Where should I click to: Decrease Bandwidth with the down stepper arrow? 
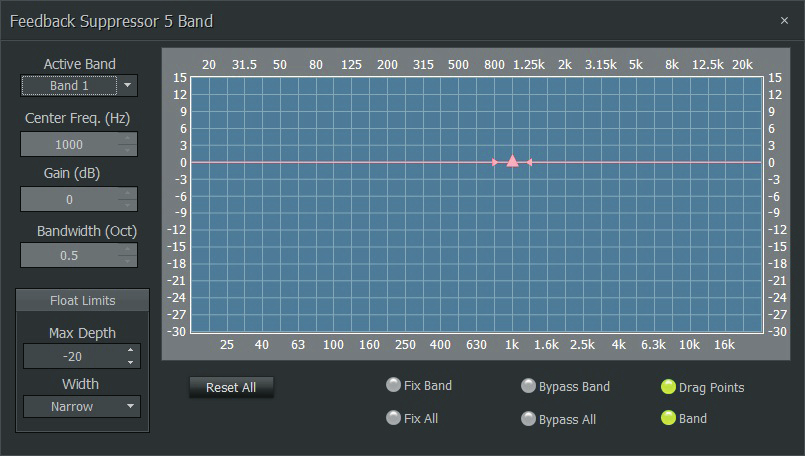tap(127, 261)
